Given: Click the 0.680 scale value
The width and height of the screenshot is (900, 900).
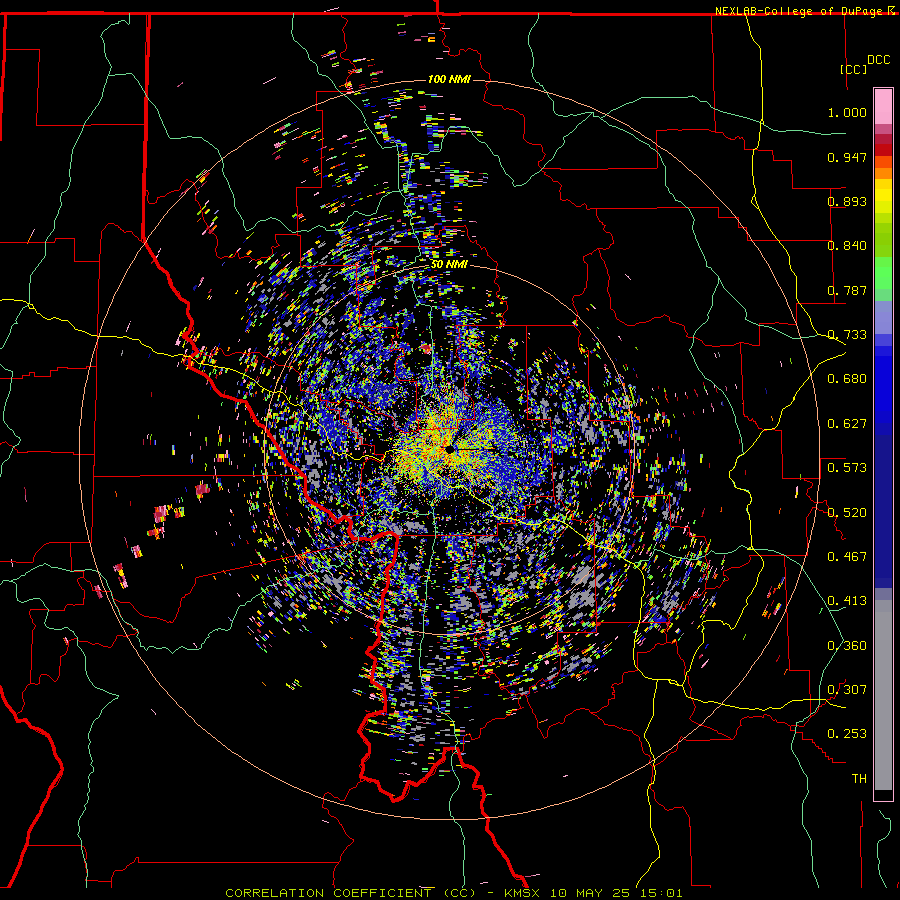Looking at the screenshot, I should tap(847, 379).
